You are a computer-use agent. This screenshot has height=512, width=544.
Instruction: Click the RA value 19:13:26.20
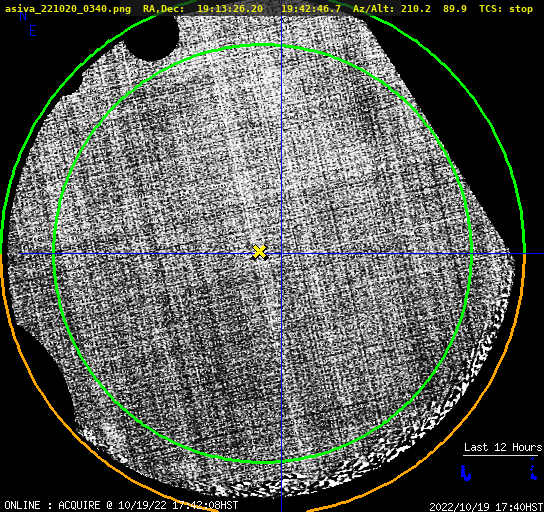pyautogui.click(x=230, y=9)
